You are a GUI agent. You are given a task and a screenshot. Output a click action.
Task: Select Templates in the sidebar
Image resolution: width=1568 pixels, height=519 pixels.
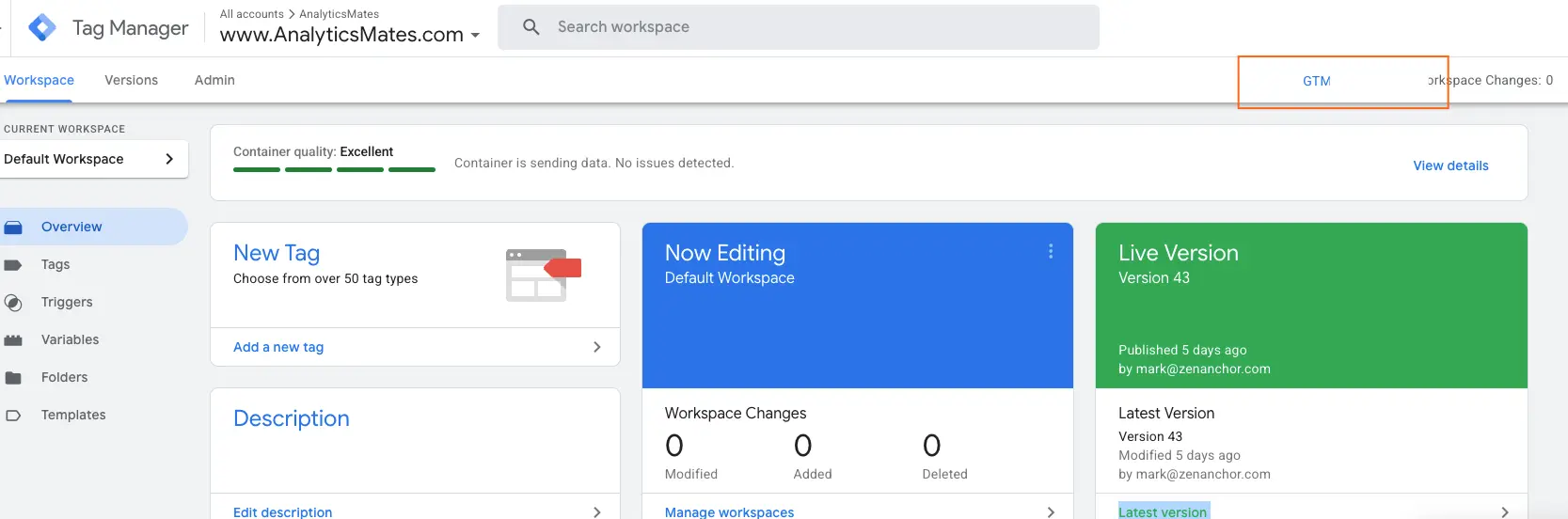click(73, 415)
